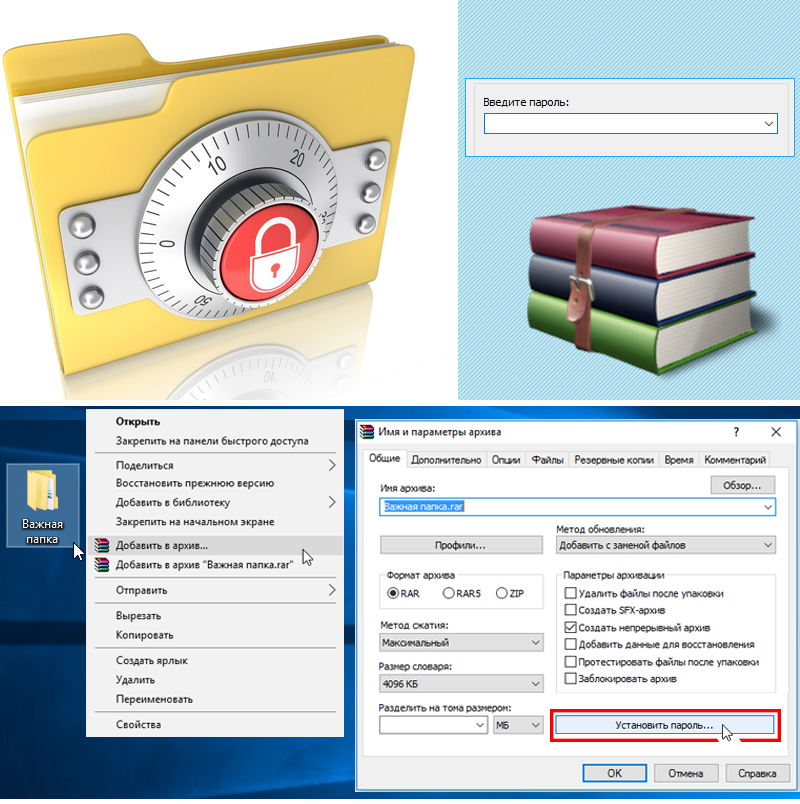Enable Создать SFX-архив checkbox
This screenshot has height=804, width=800.
pos(570,610)
